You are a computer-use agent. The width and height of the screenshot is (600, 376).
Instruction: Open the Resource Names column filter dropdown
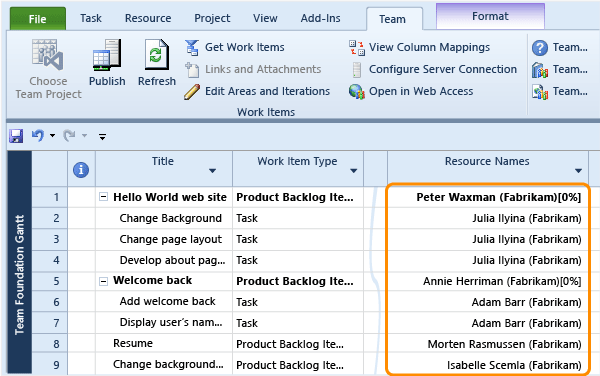click(x=578, y=171)
